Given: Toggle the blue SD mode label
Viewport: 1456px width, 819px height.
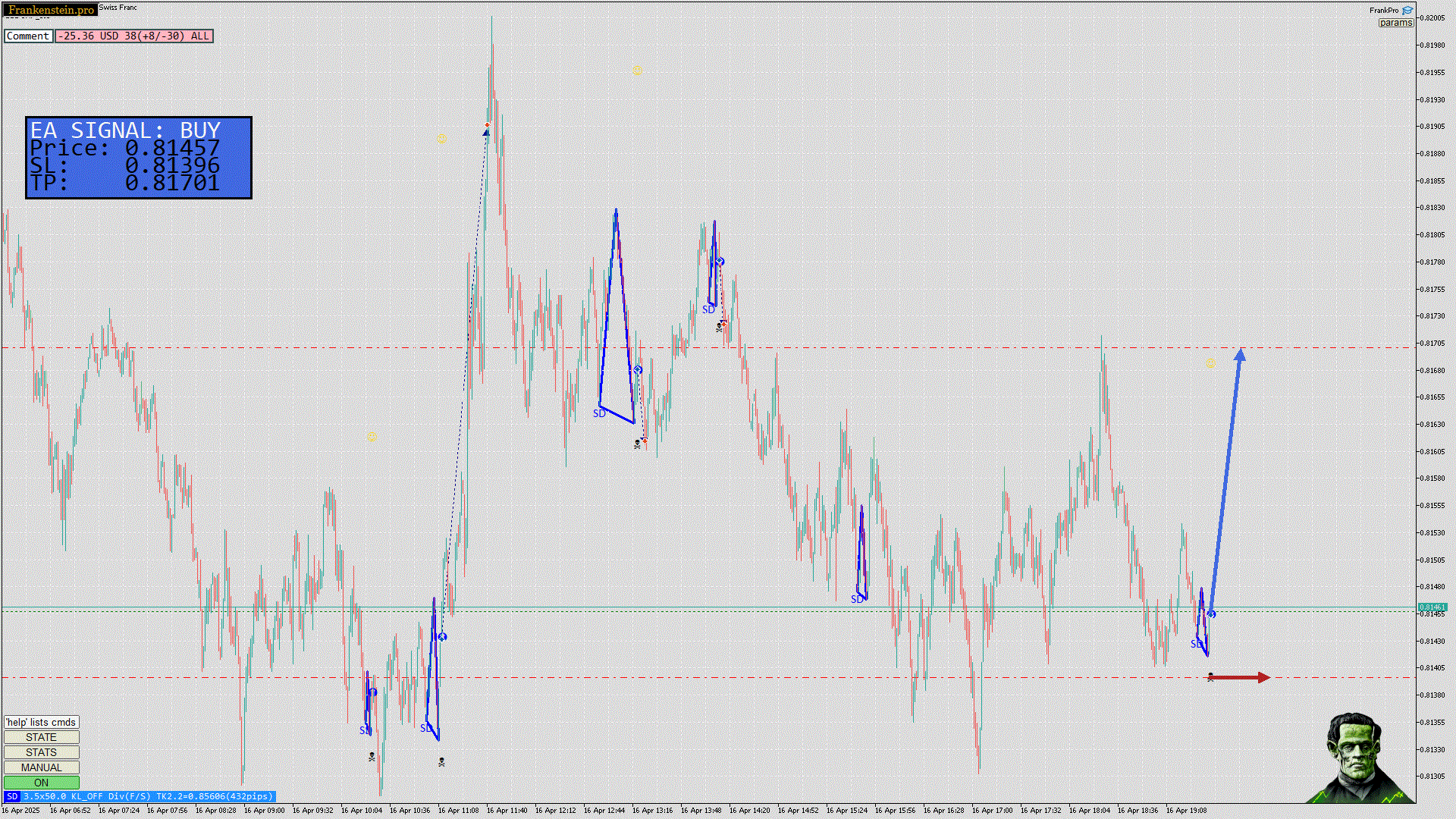Looking at the screenshot, I should [x=11, y=796].
